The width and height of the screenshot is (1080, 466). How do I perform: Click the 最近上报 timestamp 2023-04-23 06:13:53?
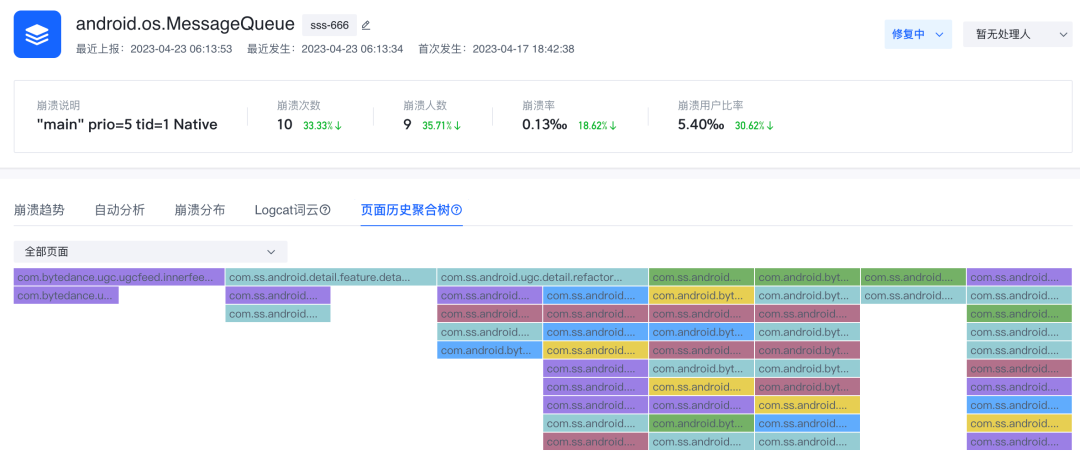coord(181,49)
